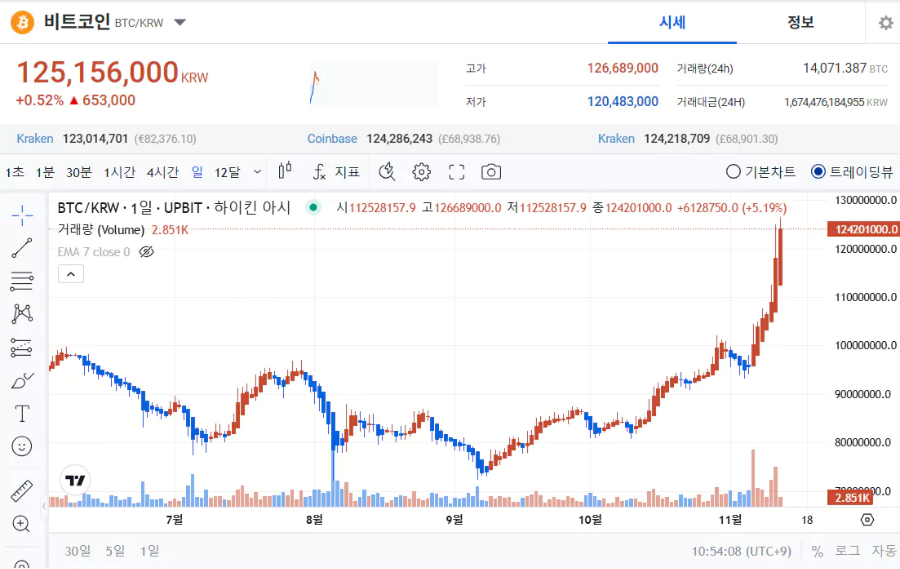The image size is (900, 569).
Task: Activate the zoom in tool
Action: [x=21, y=524]
